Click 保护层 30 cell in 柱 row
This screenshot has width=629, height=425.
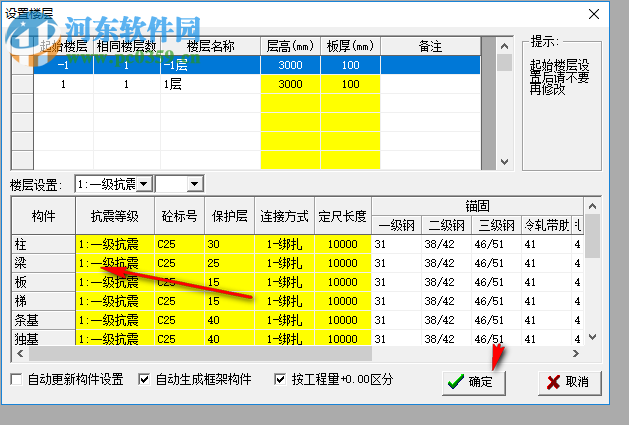tap(229, 244)
